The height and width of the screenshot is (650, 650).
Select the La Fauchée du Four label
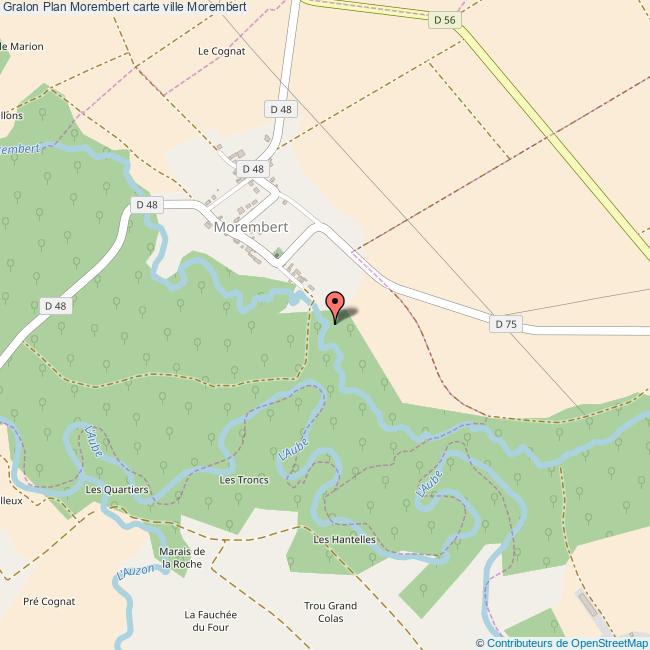coord(210,621)
